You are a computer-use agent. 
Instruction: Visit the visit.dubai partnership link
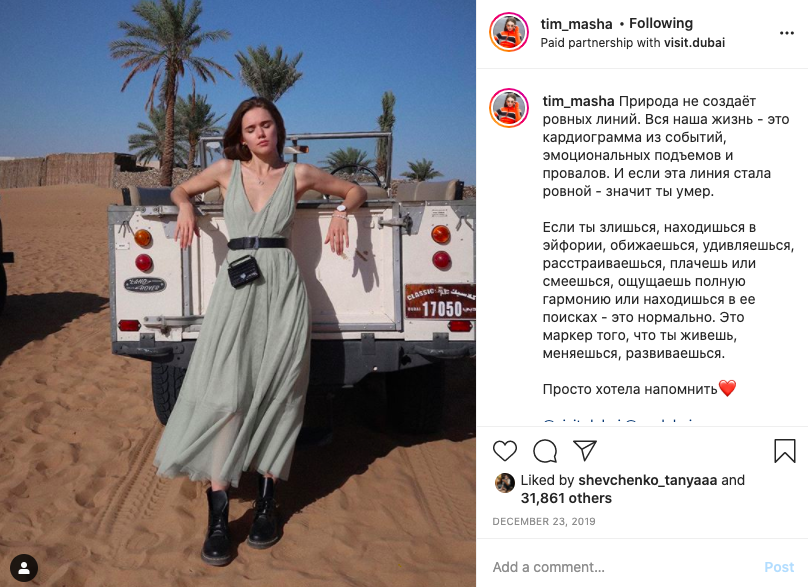pyautogui.click(x=694, y=43)
